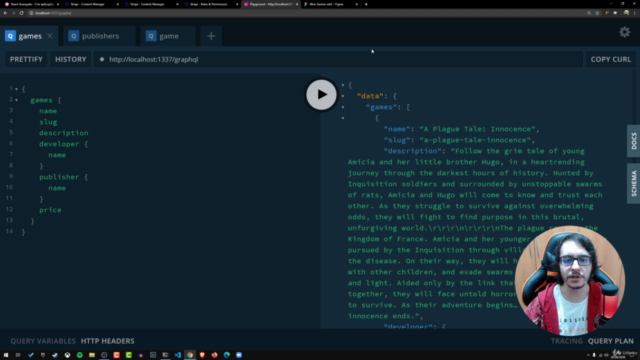
Task: Open Task View on the taskbar
Action: [18, 355]
